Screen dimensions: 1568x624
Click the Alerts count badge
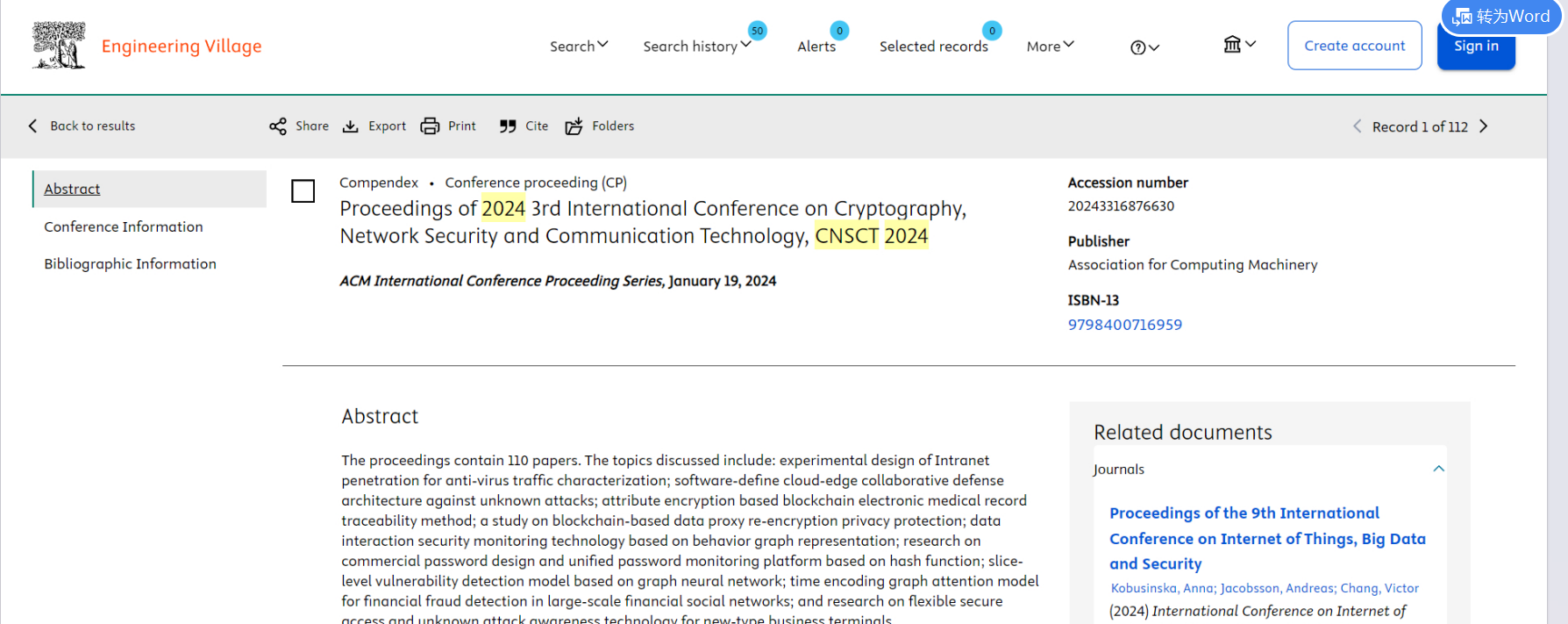(839, 31)
